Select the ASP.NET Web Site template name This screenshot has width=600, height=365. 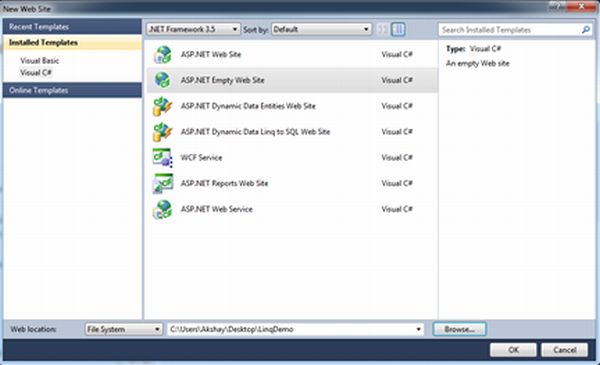click(x=211, y=54)
